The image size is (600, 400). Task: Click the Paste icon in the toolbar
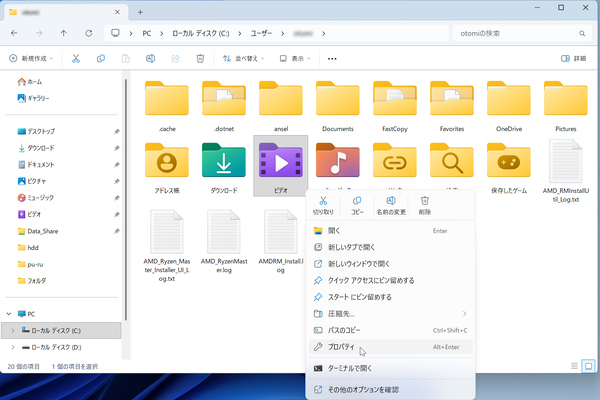pyautogui.click(x=126, y=59)
